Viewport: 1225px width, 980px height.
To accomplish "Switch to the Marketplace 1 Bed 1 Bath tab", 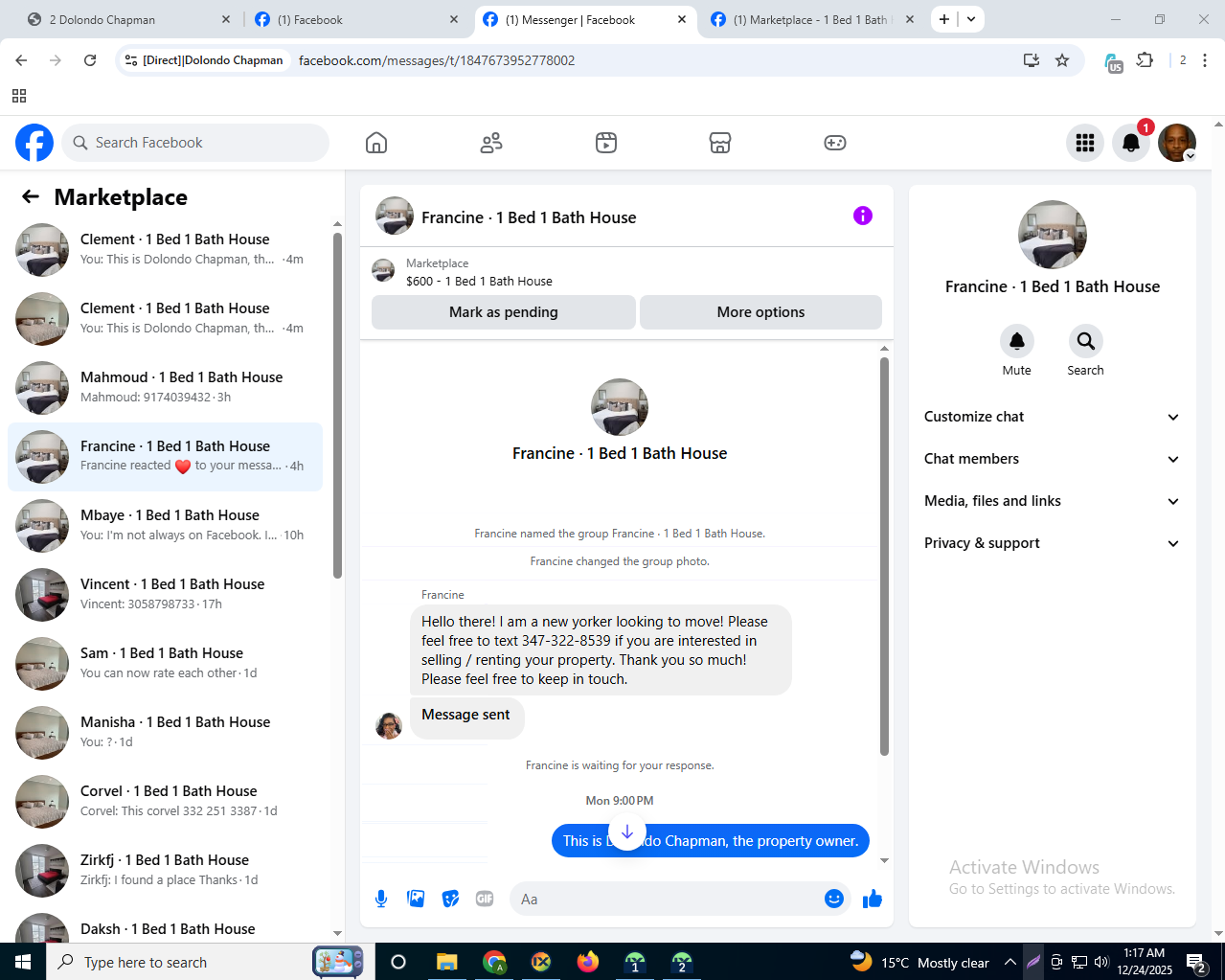I will 812,19.
